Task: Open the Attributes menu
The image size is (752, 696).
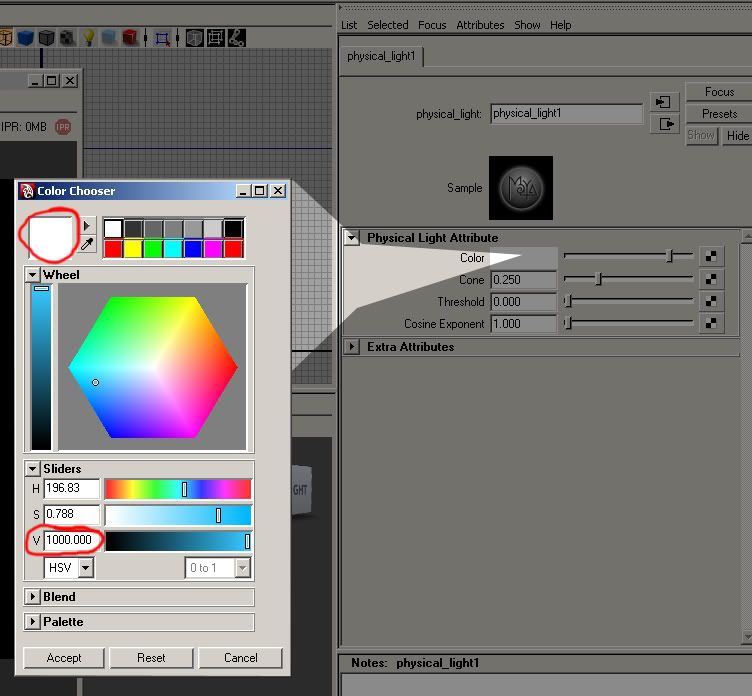Action: coord(480,25)
